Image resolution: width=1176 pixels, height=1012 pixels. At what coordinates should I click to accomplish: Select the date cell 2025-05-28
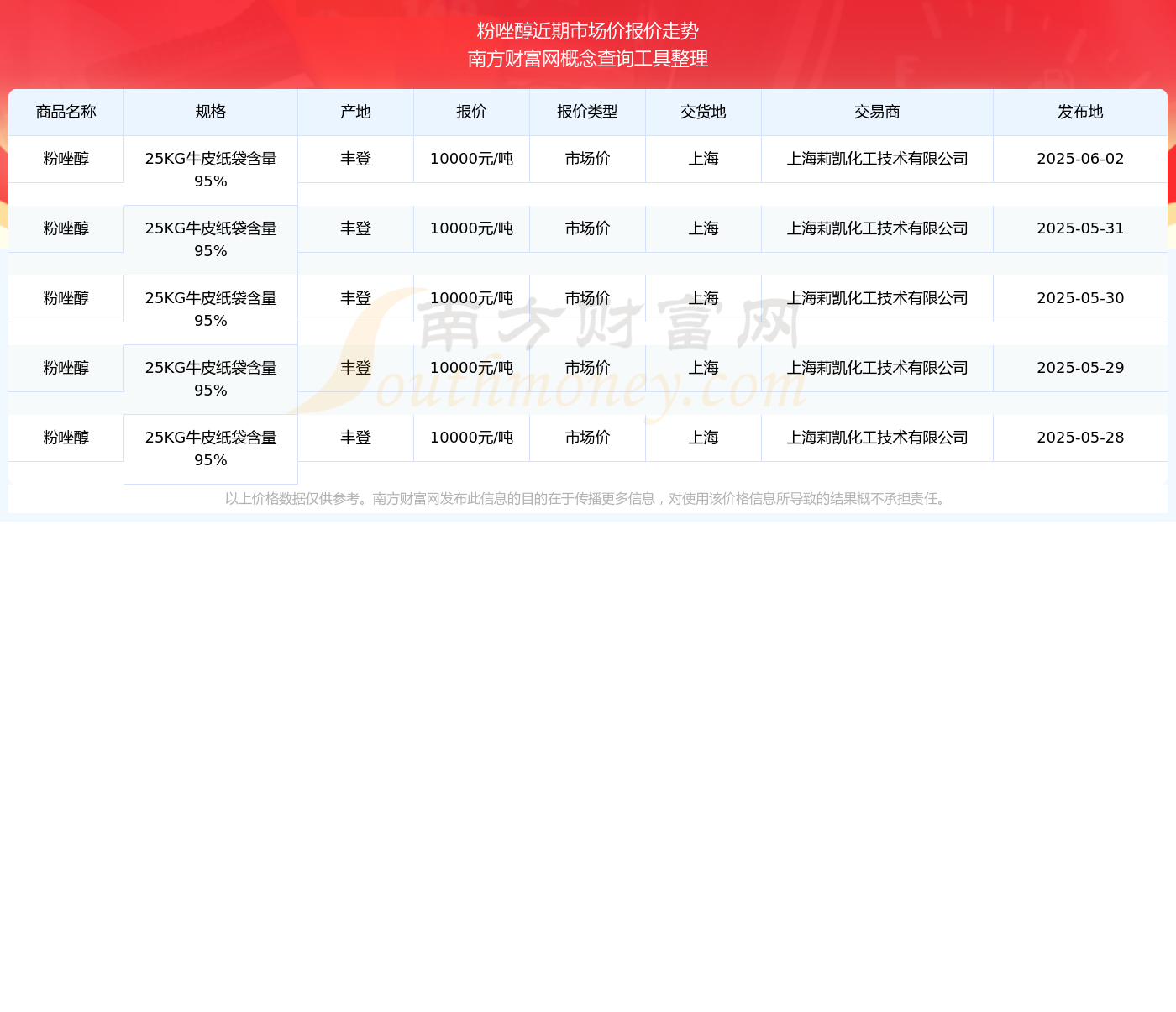1080,438
